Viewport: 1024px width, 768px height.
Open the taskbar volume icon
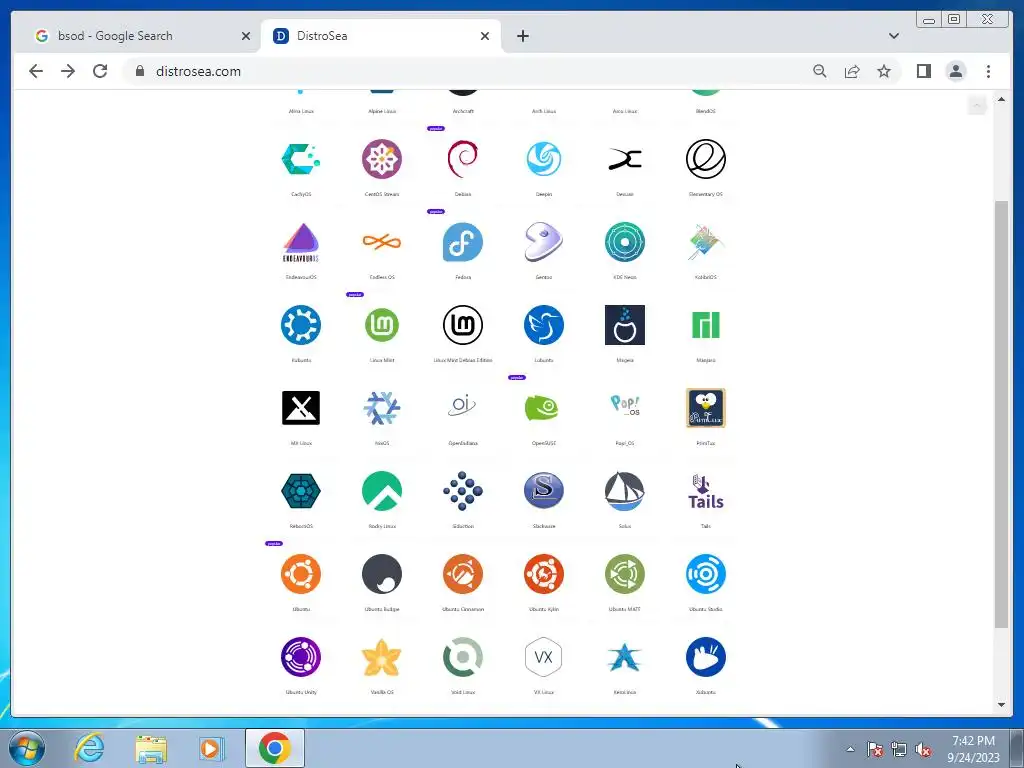[x=923, y=750]
